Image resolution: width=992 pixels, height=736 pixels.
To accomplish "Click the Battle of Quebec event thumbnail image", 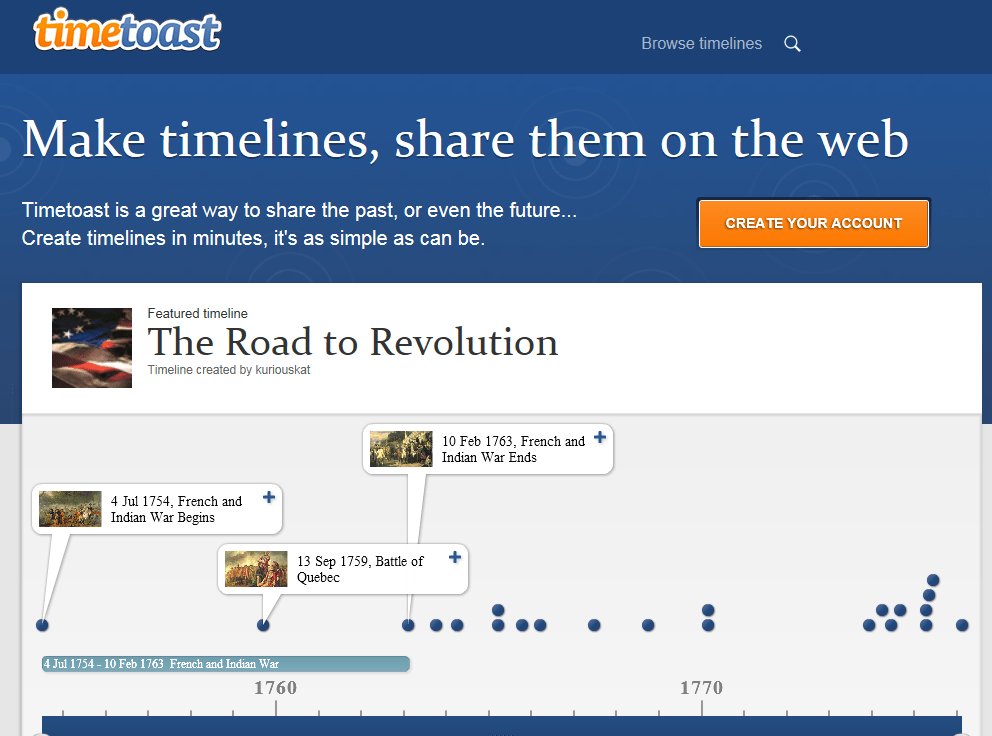I will pyautogui.click(x=255, y=568).
